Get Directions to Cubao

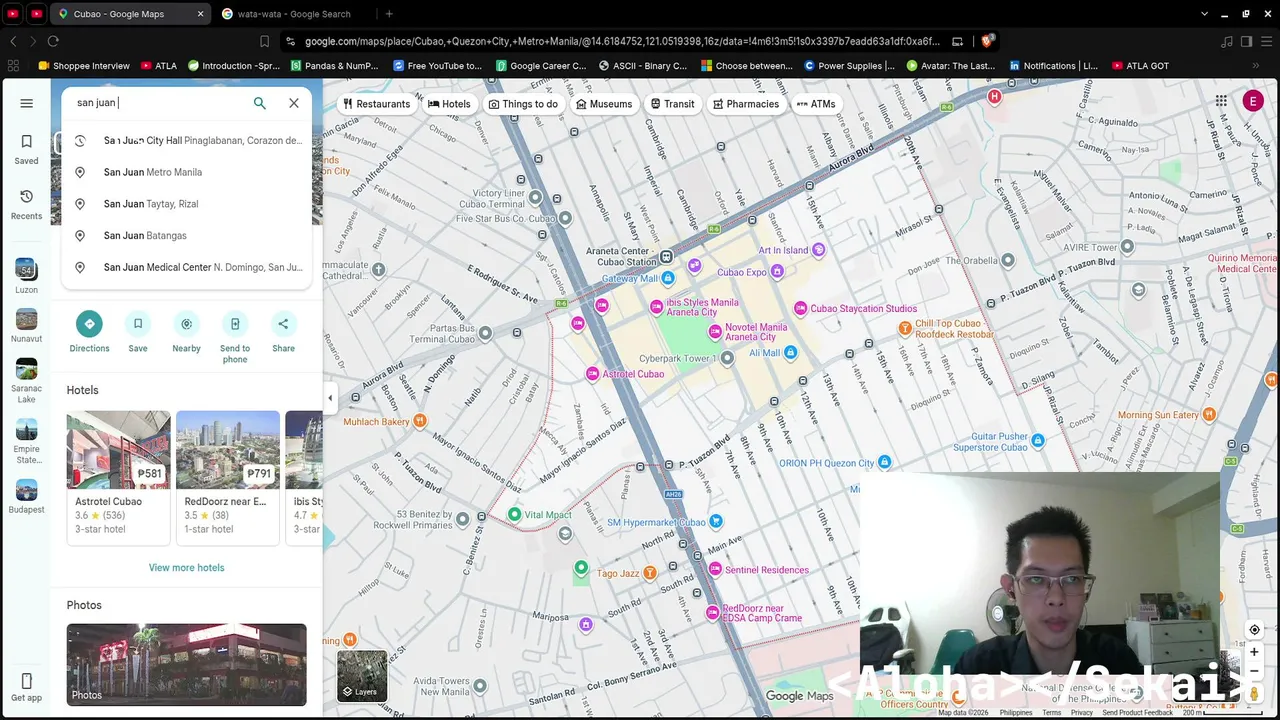[89, 332]
